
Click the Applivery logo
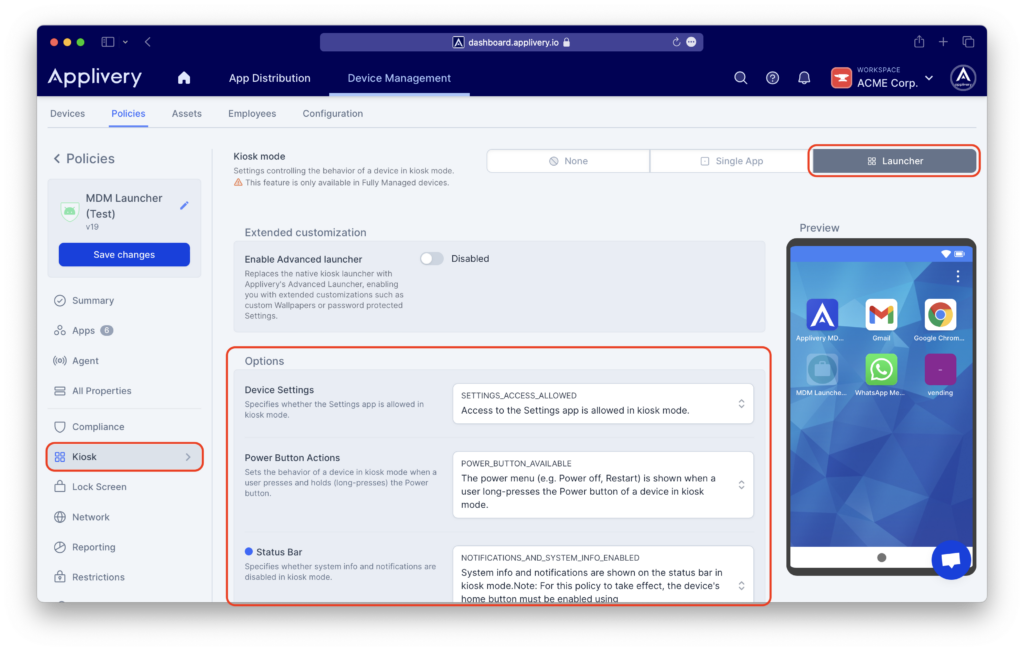click(x=95, y=78)
